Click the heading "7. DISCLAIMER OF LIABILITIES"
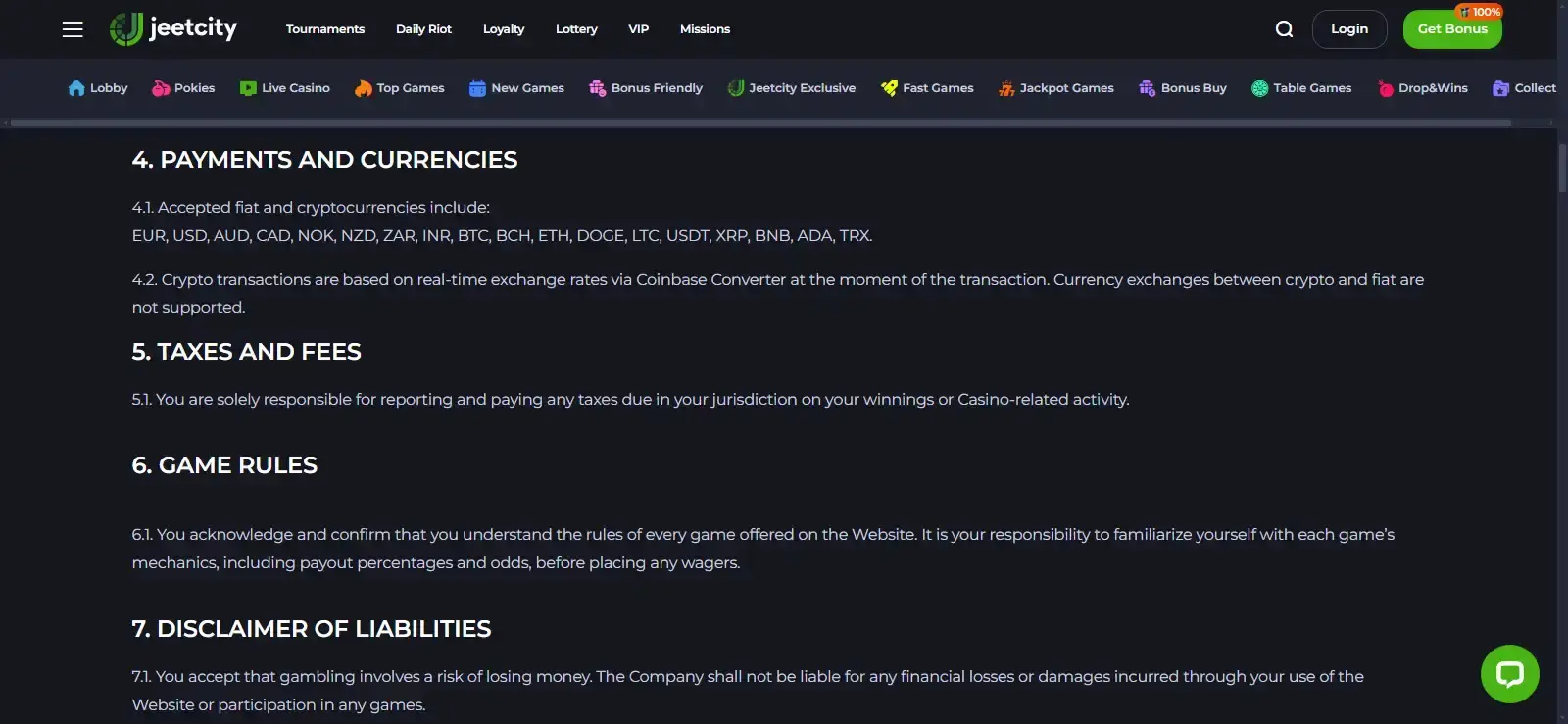Viewport: 1568px width, 724px height. [312, 629]
